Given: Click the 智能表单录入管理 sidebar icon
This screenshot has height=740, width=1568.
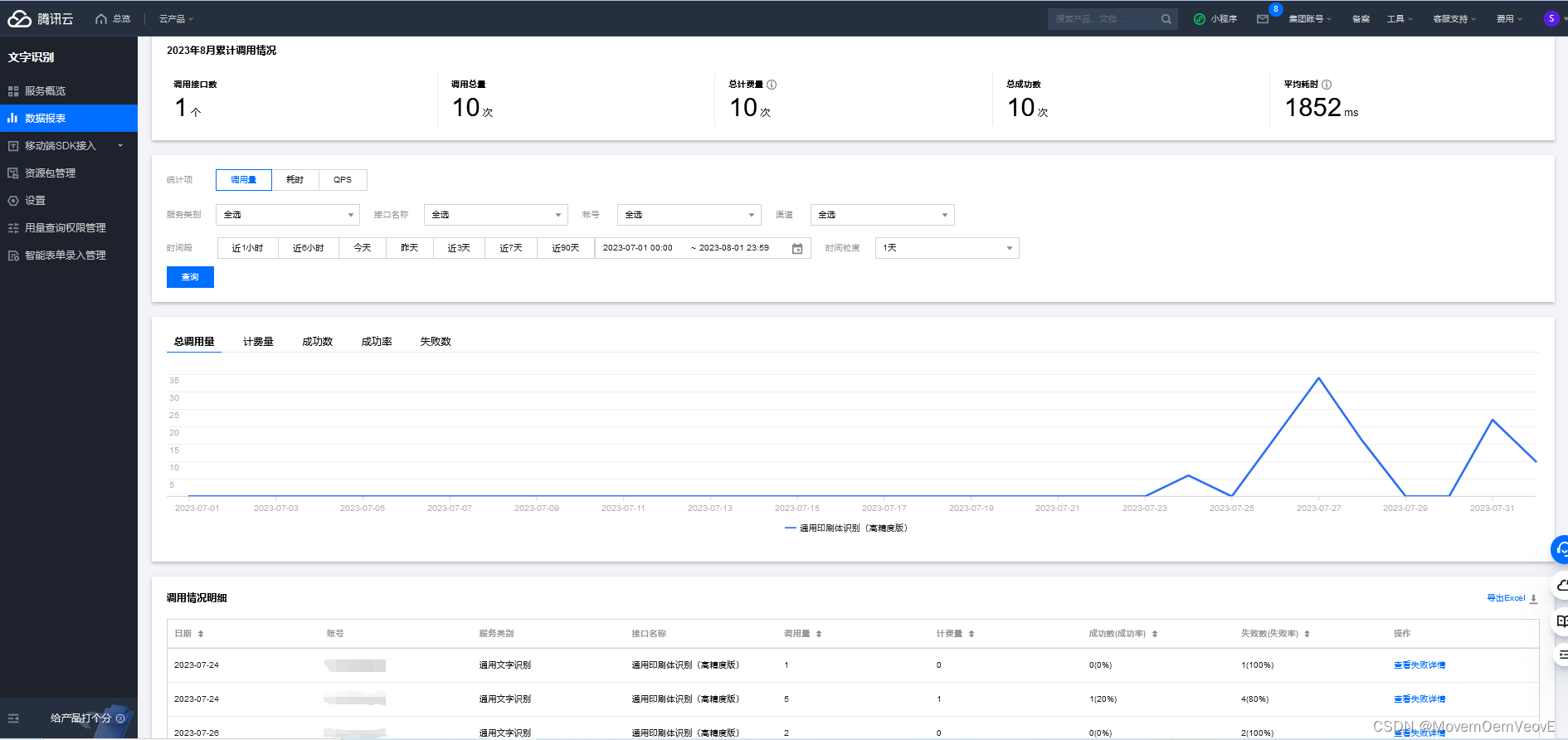Looking at the screenshot, I should click(13, 255).
